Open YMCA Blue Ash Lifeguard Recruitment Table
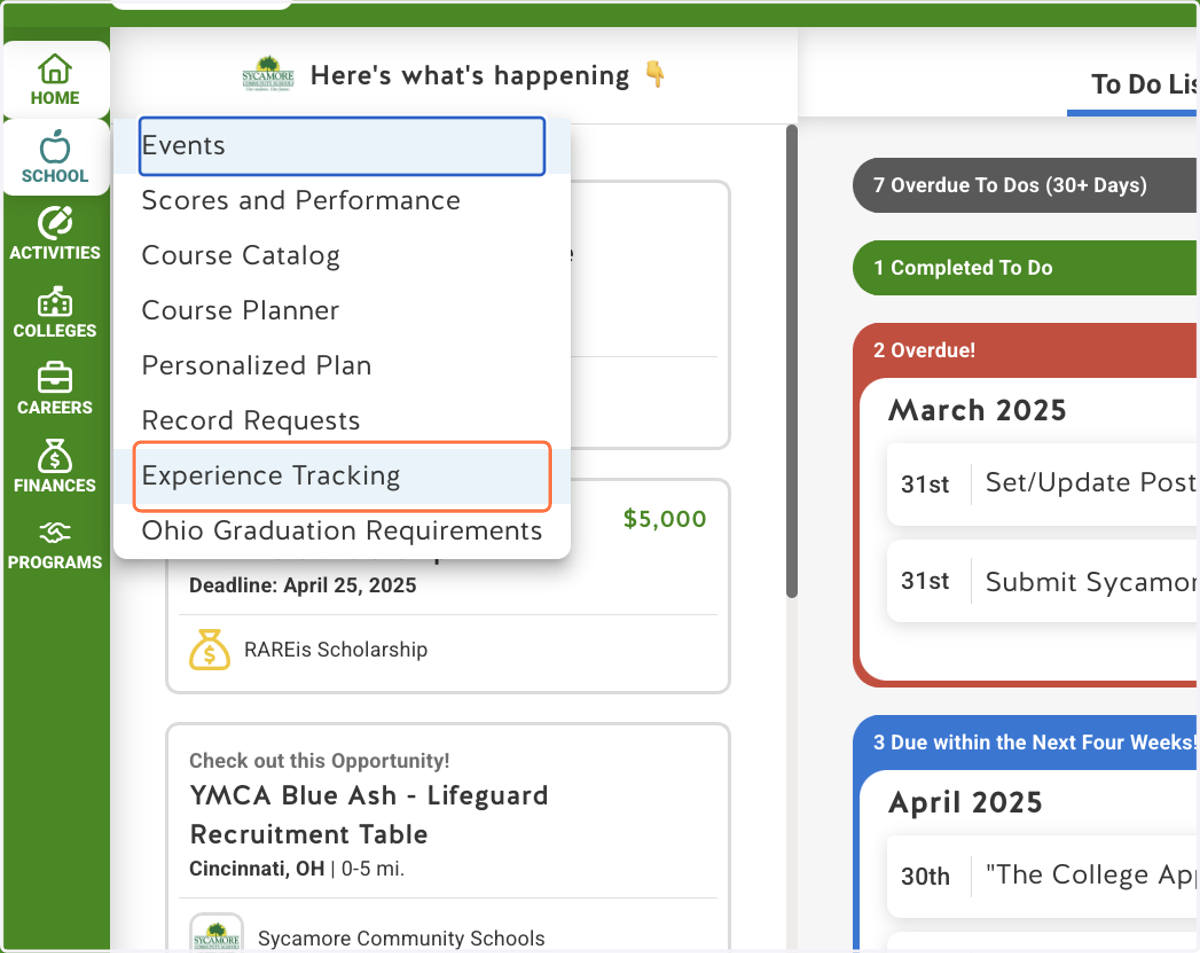Image resolution: width=1200 pixels, height=953 pixels. point(369,815)
